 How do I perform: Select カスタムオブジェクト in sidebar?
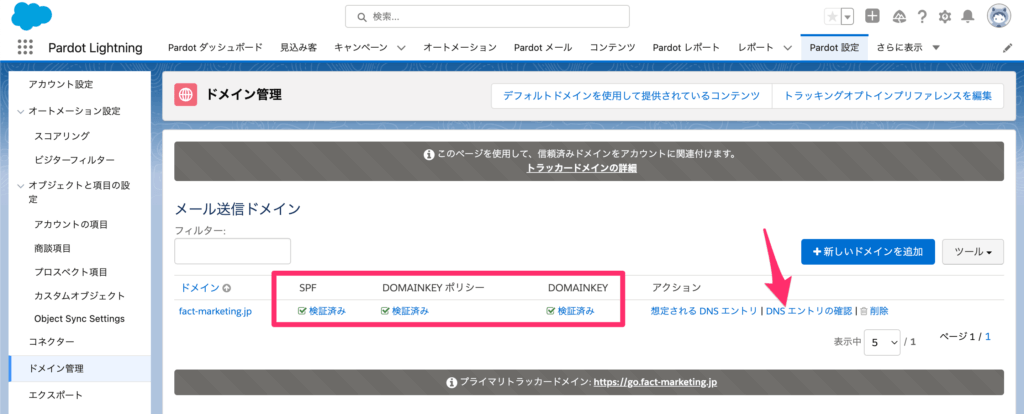tap(80, 296)
